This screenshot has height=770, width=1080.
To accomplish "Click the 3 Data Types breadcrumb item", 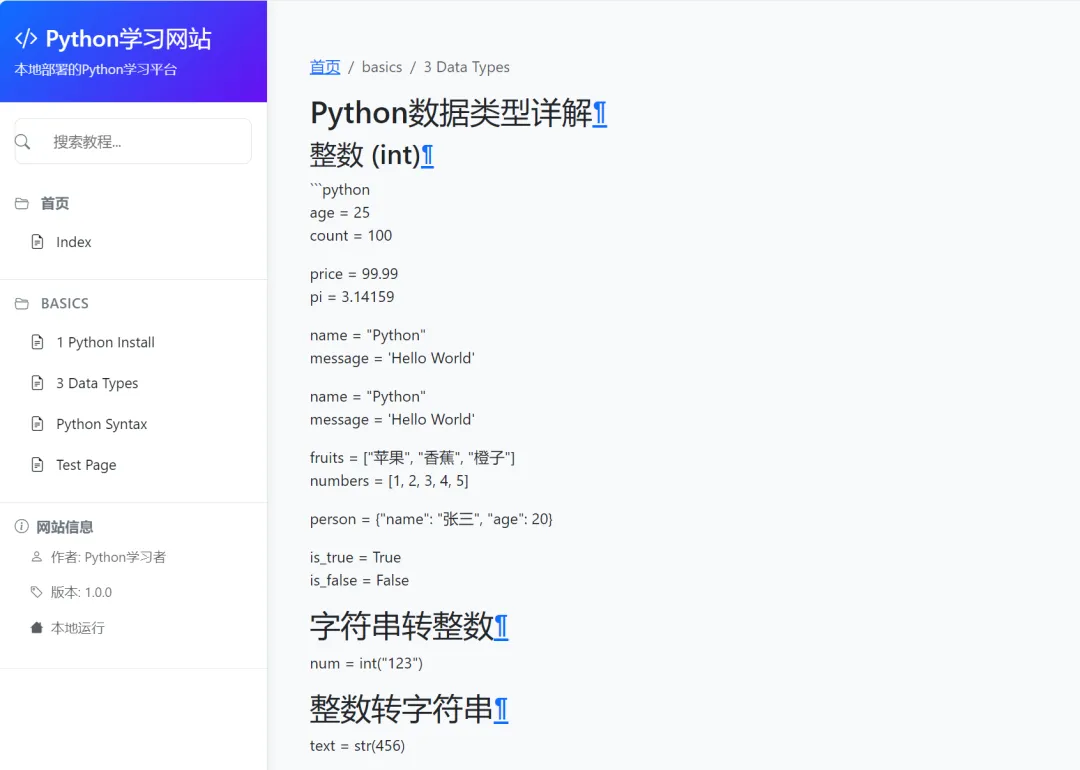I will click(x=466, y=67).
